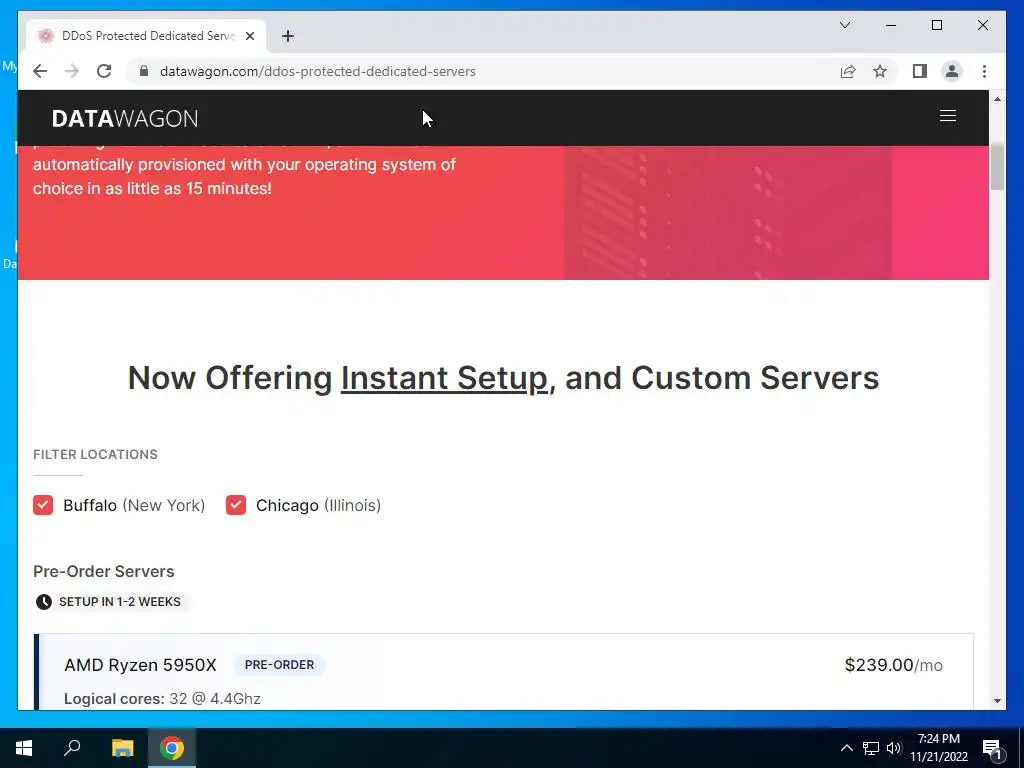Click the DATAWAGON logo
Viewport: 1024px width, 768px height.
pyautogui.click(x=125, y=118)
